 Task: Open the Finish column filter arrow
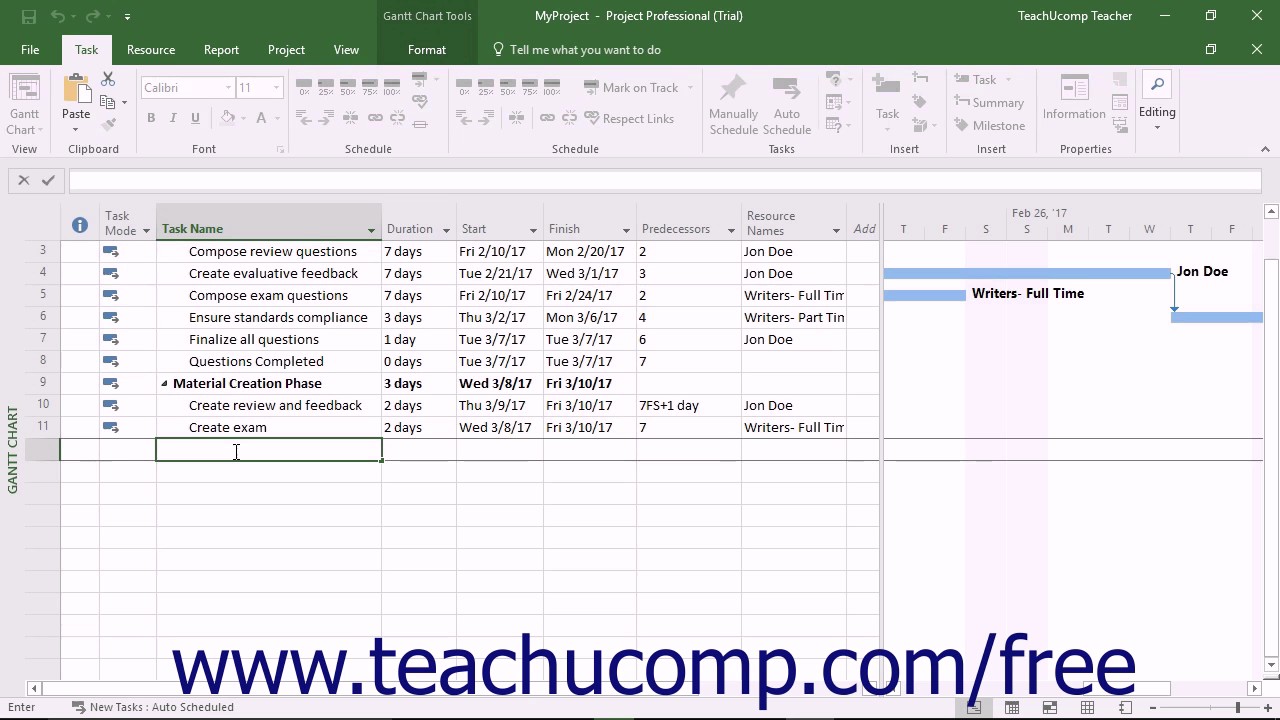[x=626, y=230]
